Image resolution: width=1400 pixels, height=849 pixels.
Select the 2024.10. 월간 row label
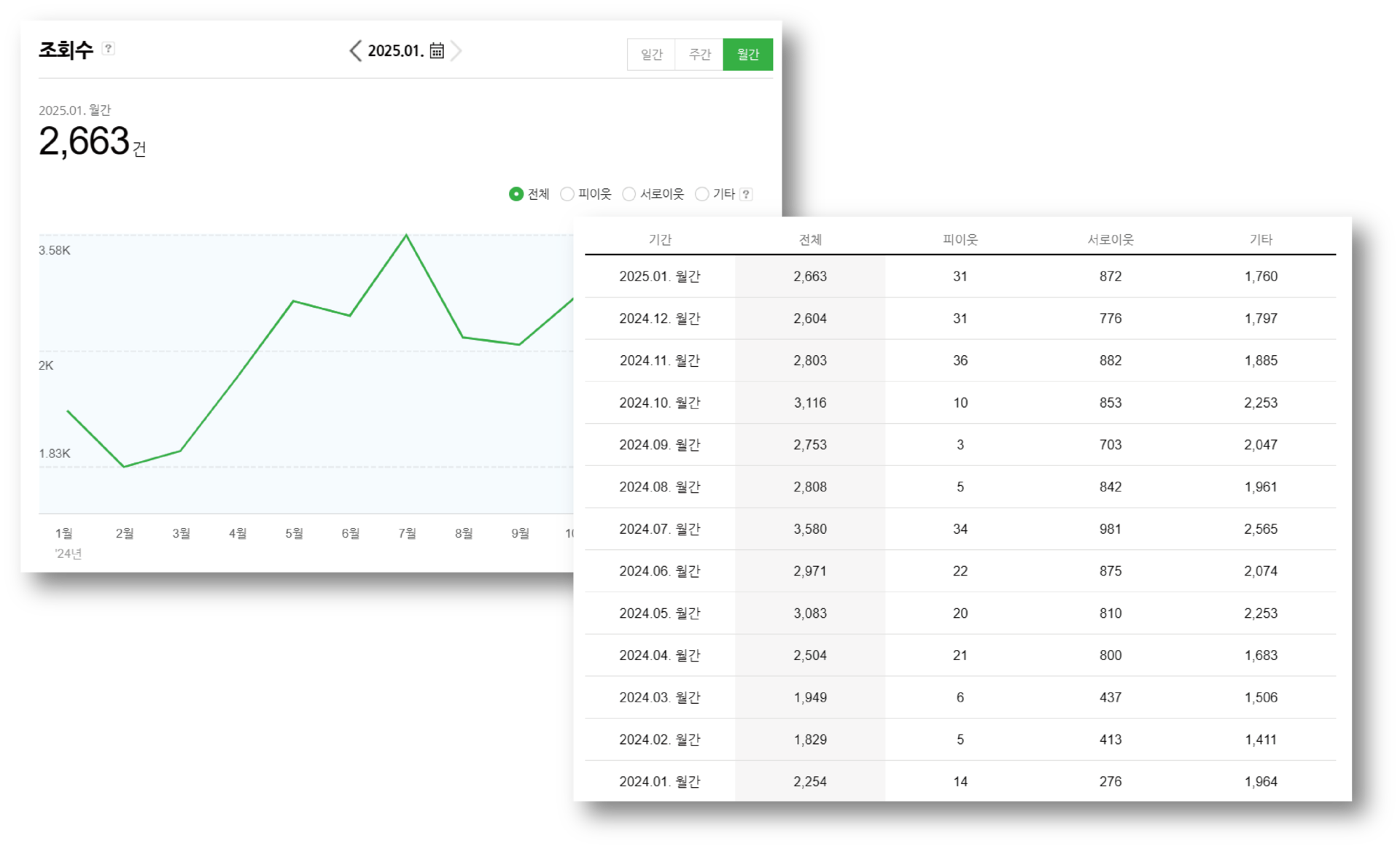pos(660,403)
